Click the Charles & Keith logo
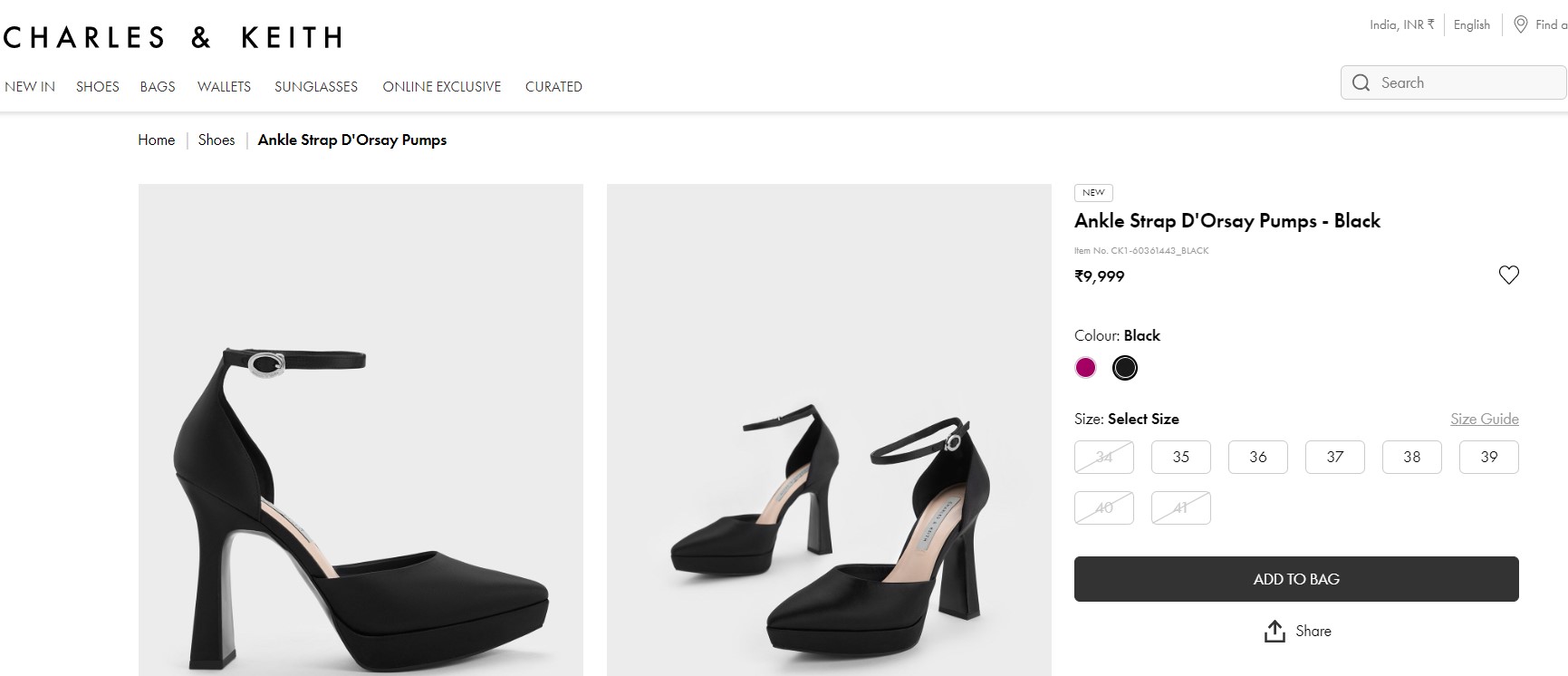The height and width of the screenshot is (676, 1568). point(173,37)
